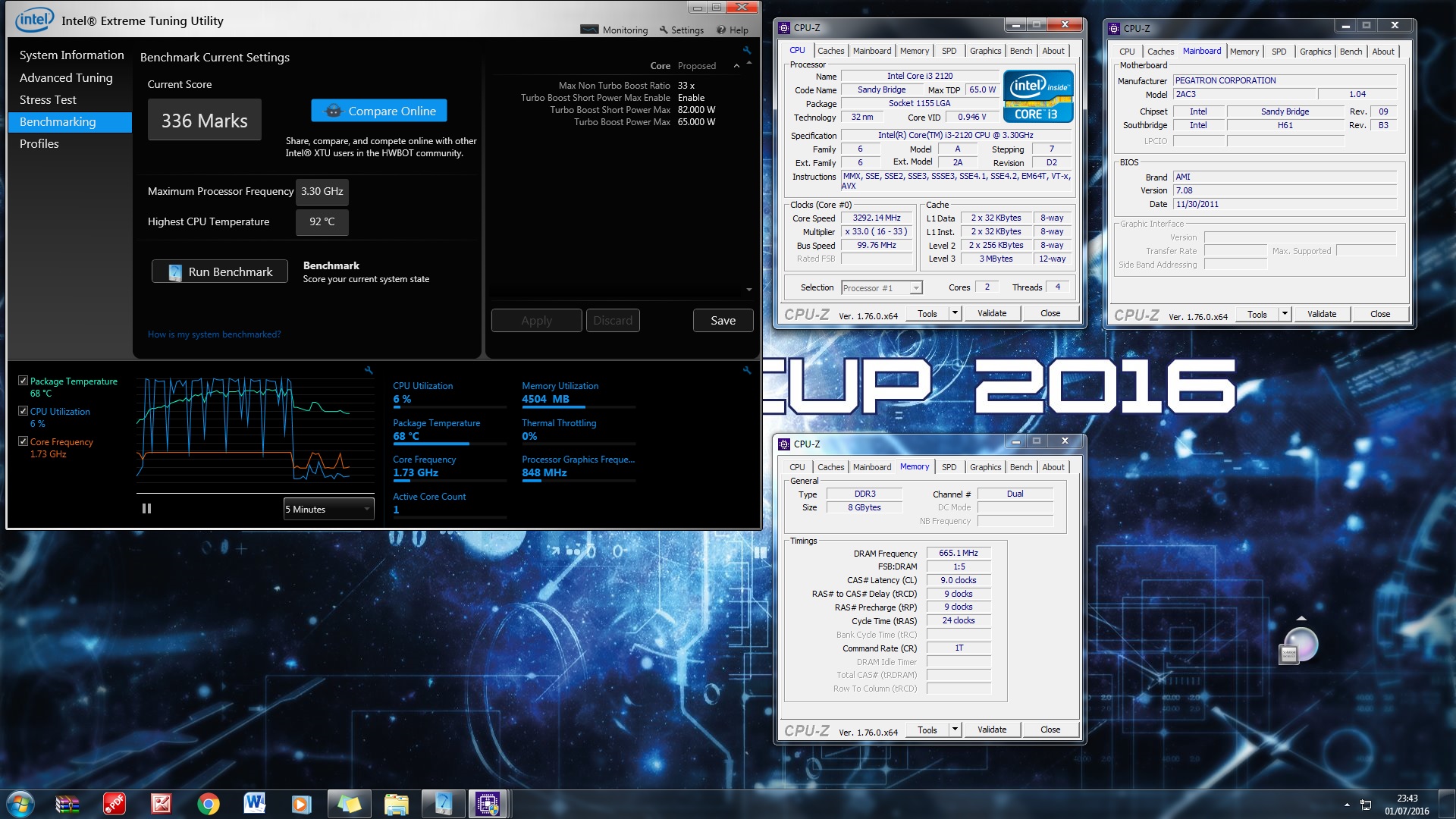Open Profiles in XTU sidebar
Image resolution: width=1456 pixels, height=819 pixels.
click(39, 143)
